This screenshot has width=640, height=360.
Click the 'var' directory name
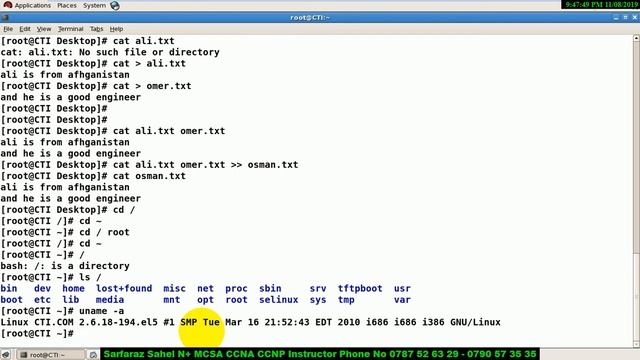tap(402, 300)
